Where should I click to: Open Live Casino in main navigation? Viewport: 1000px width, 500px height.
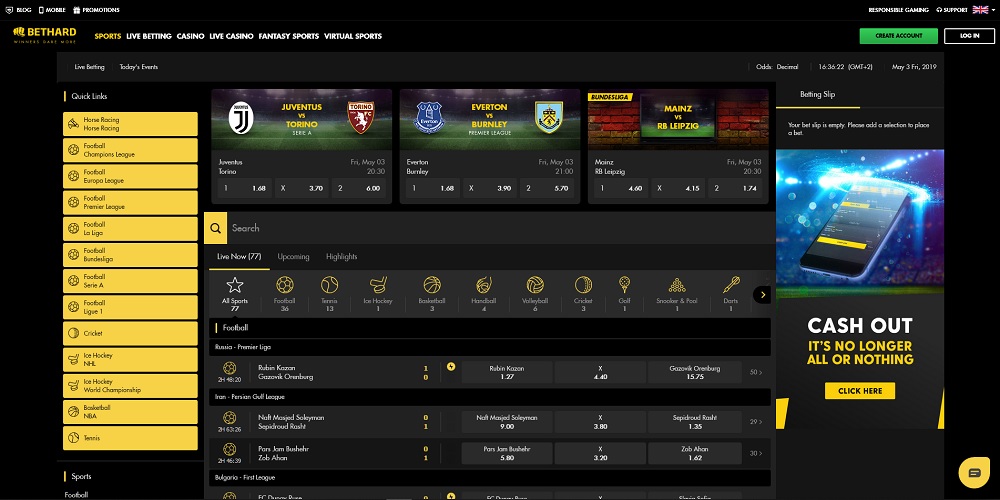click(231, 36)
